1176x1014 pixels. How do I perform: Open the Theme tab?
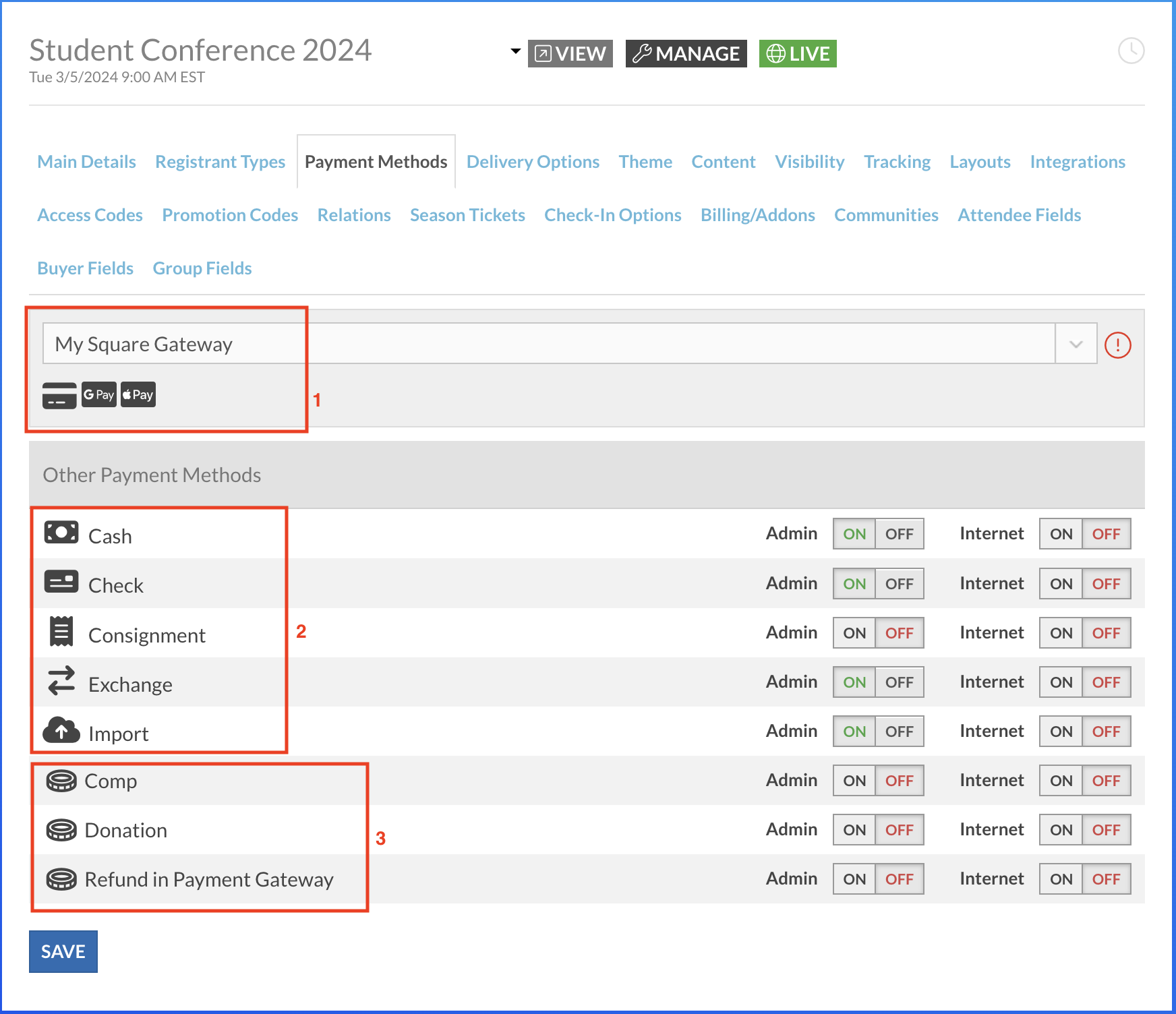coord(645,162)
